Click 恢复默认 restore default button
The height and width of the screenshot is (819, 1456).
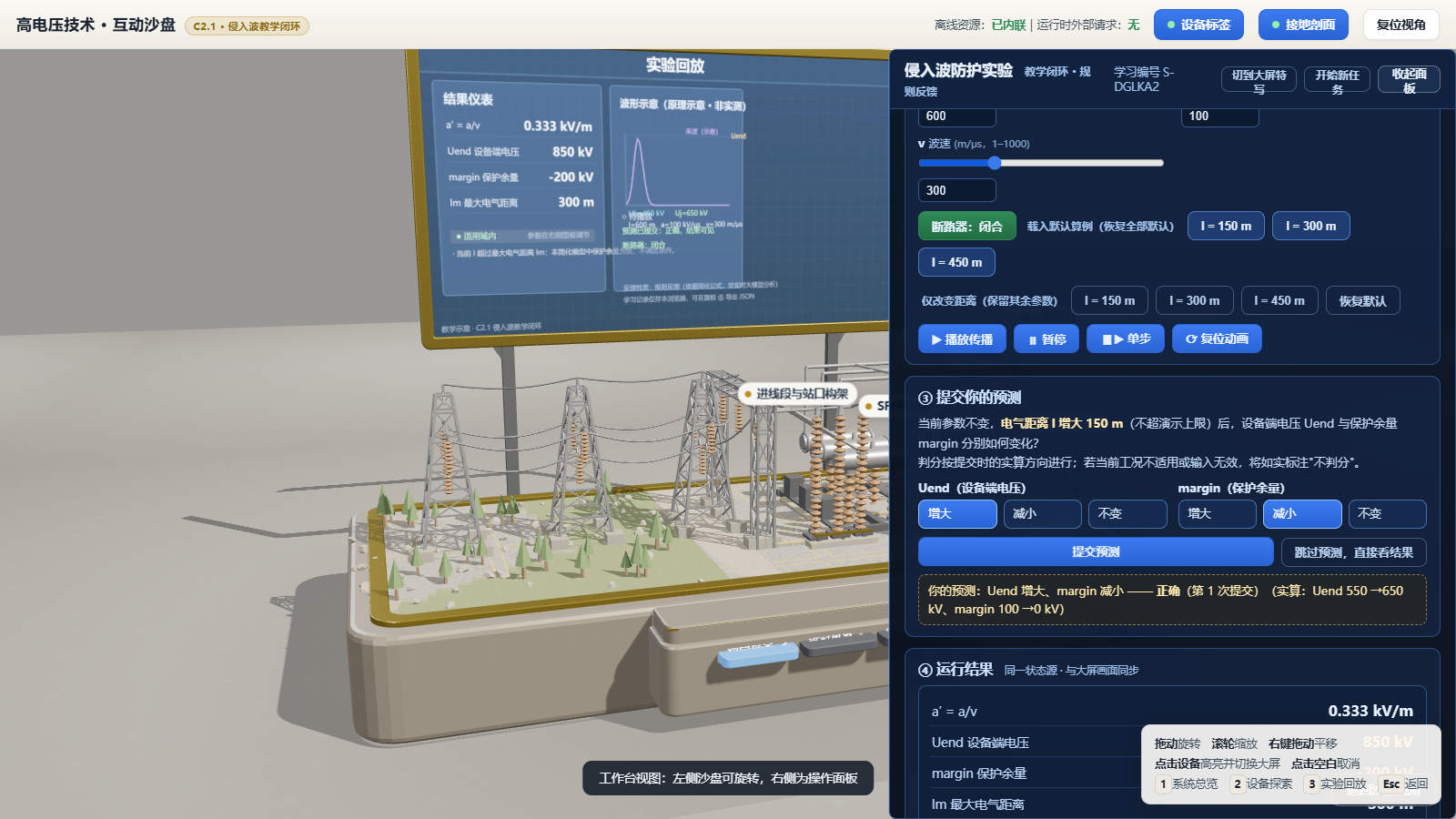(x=1362, y=300)
